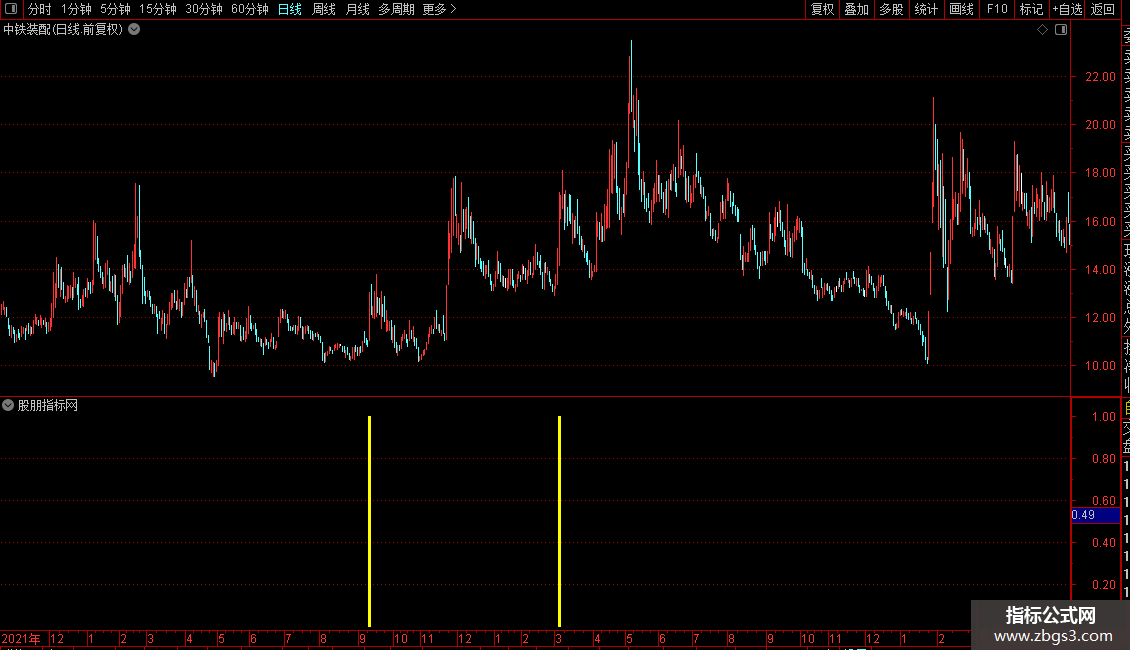Screen dimensions: 1130x650
Task: Select the 15分钟 period tab
Action: pos(158,9)
